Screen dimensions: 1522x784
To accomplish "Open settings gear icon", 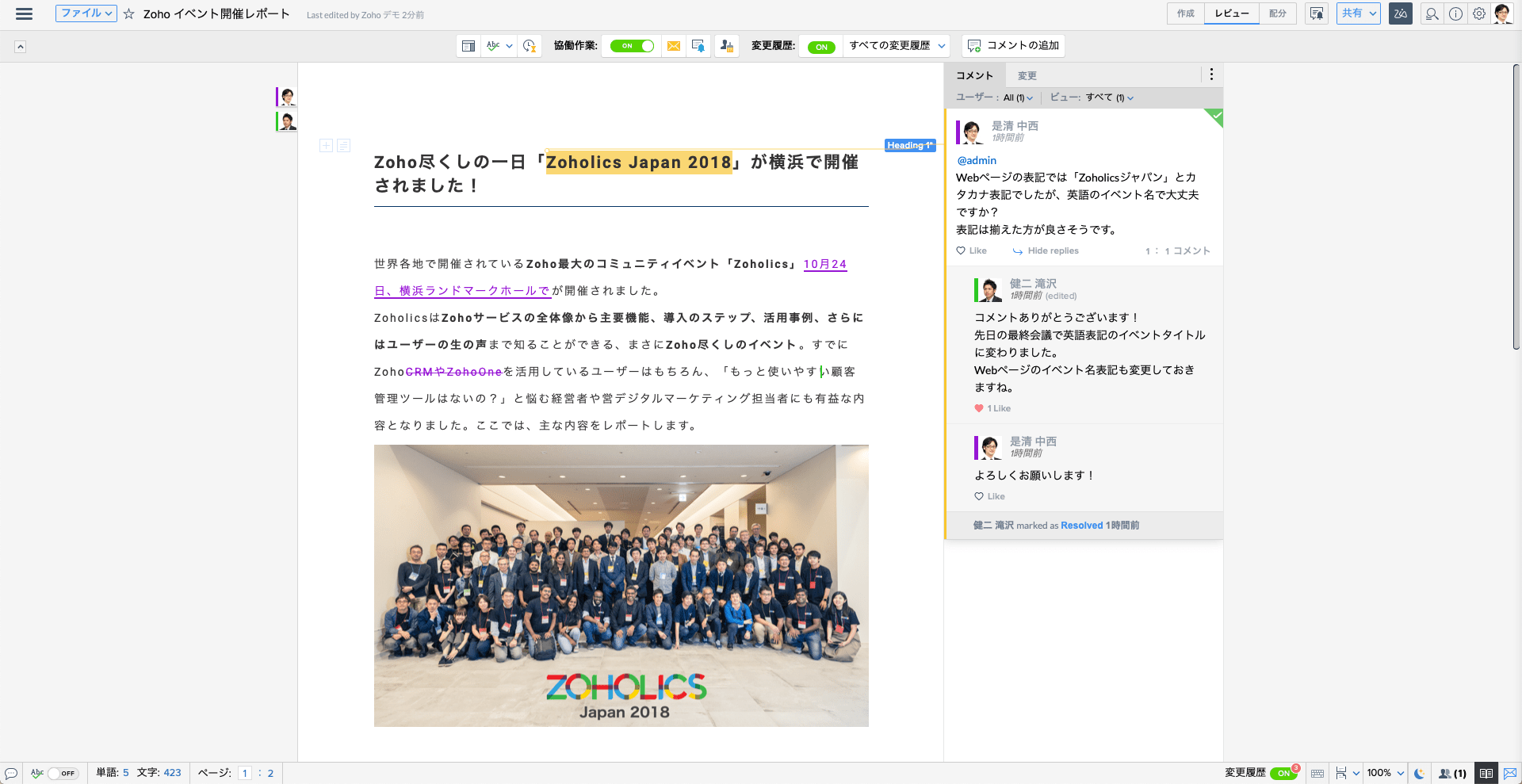I will (x=1479, y=13).
